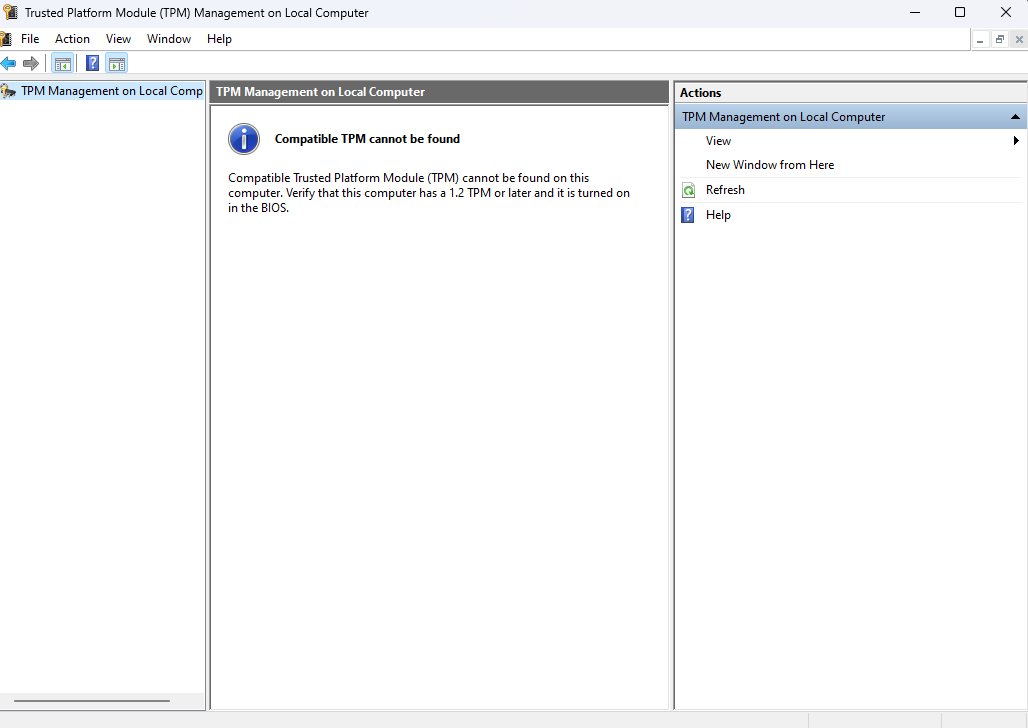1028x728 pixels.
Task: Select TPM Management on Local Comp tree item
Action: click(110, 90)
